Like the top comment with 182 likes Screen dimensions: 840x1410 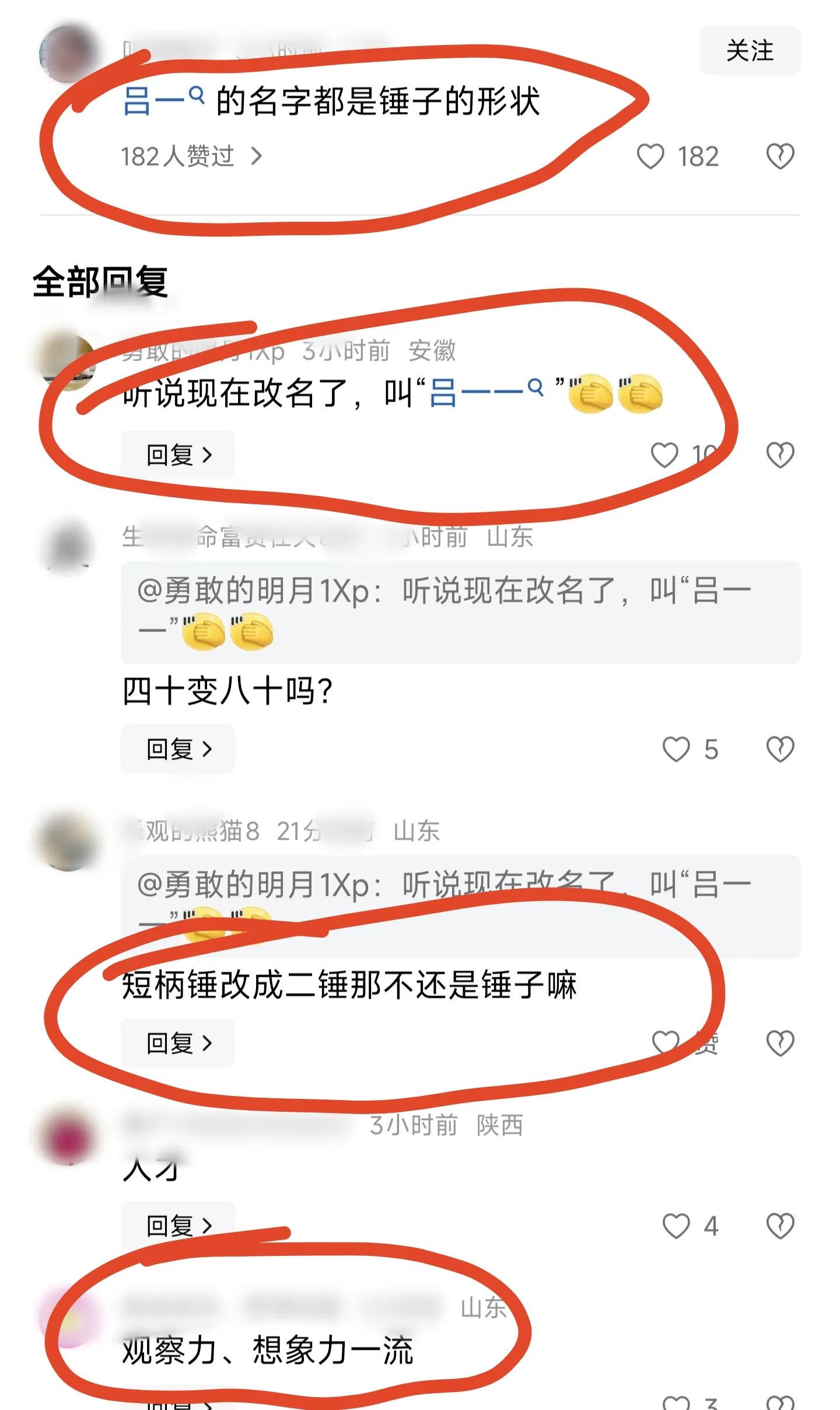(650, 156)
